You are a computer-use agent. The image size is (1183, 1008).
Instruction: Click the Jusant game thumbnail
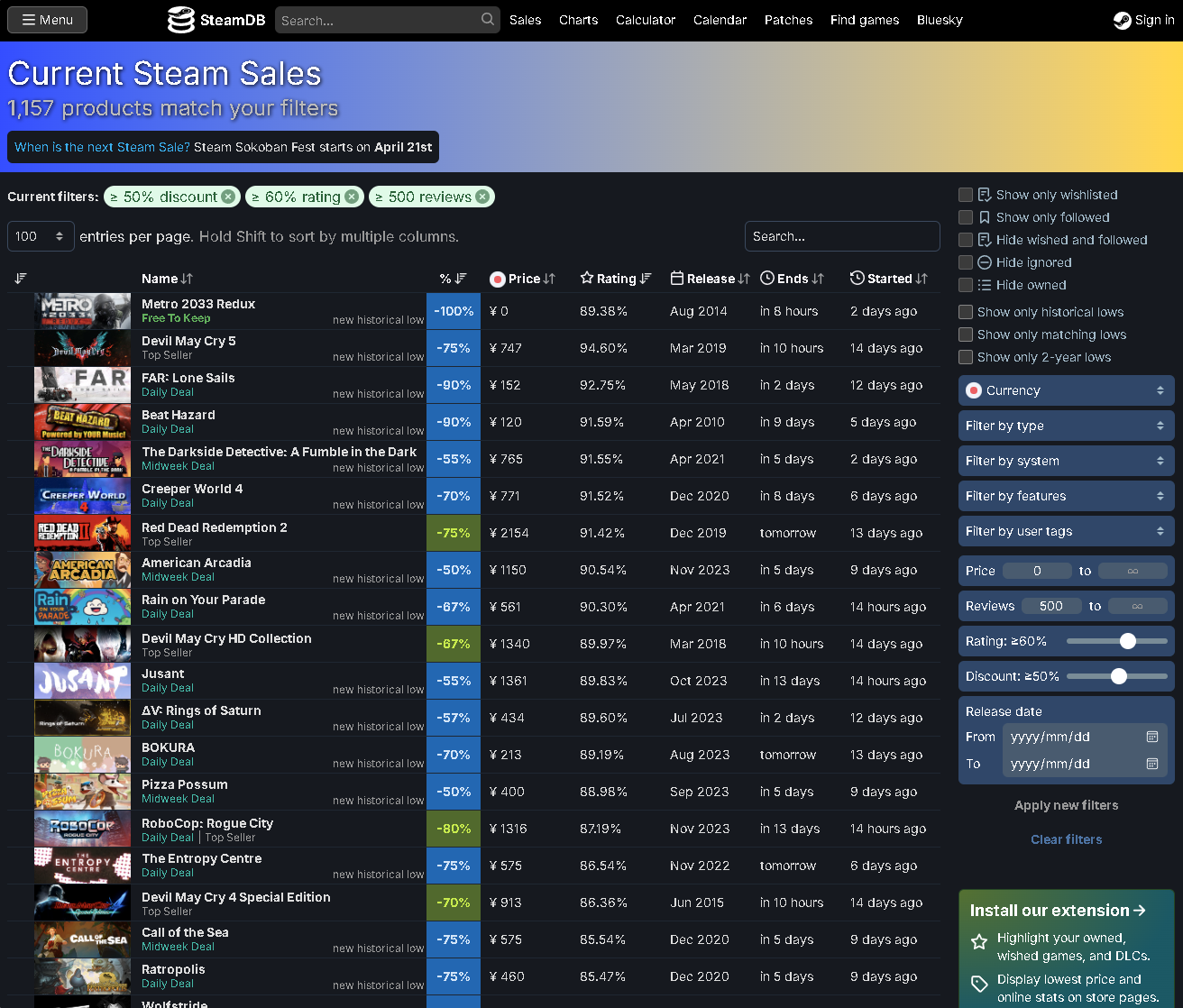pos(82,681)
